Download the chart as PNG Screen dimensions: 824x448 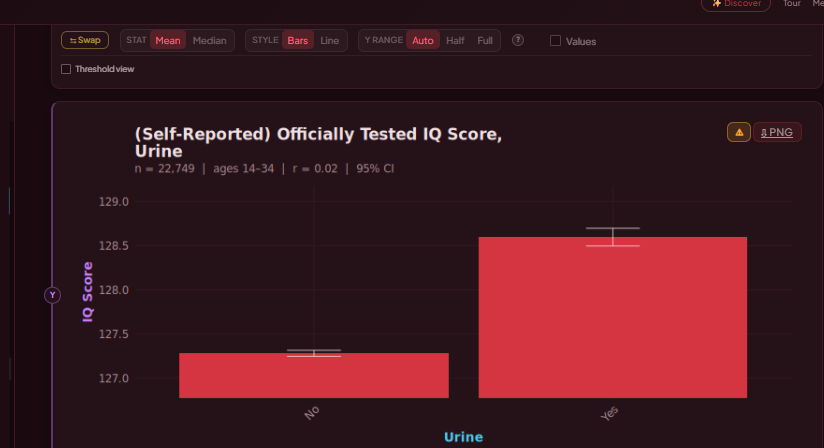coord(777,132)
